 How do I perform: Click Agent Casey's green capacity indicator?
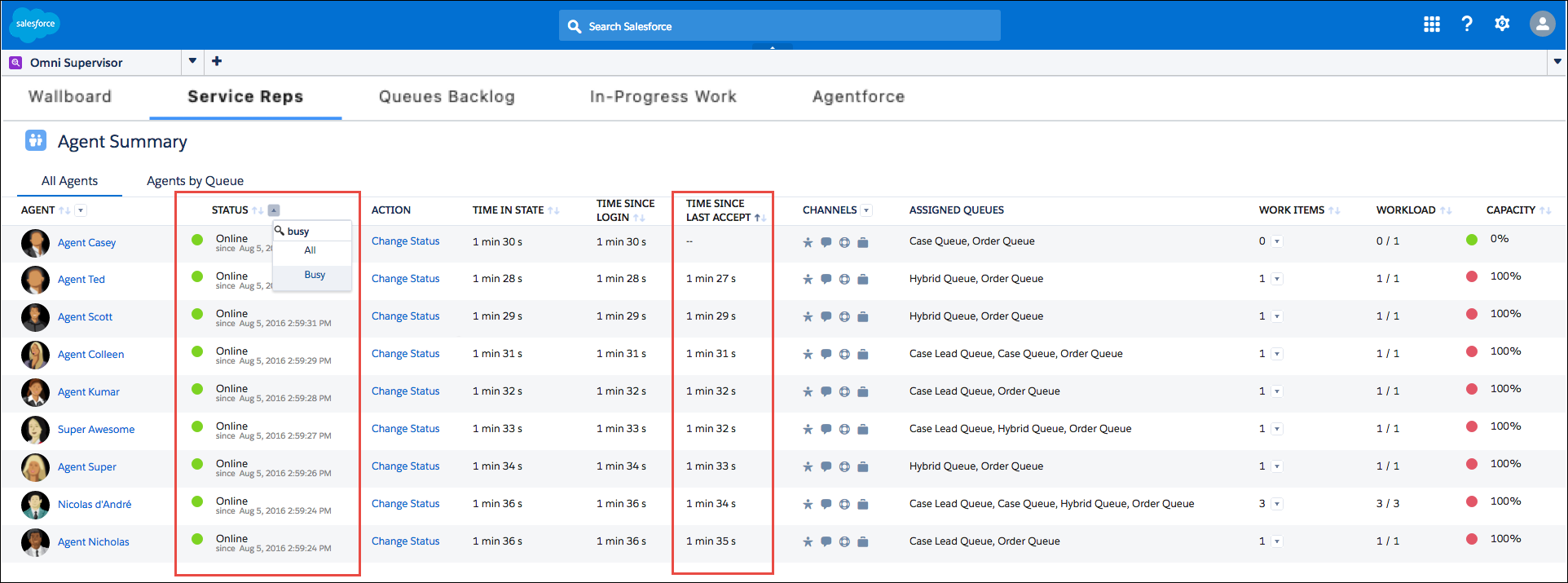pos(1472,240)
